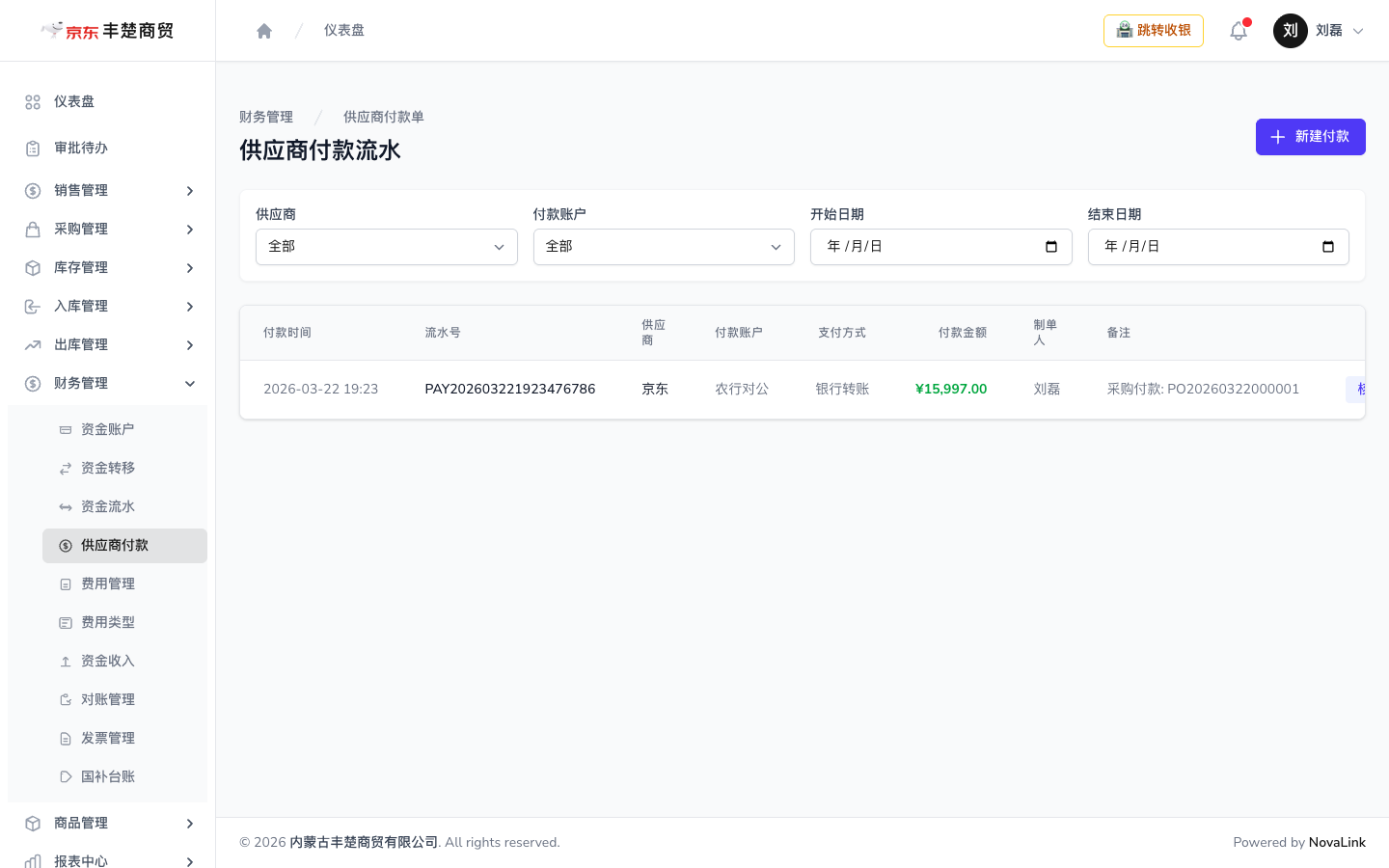Click the 付款金额 column header
This screenshot has height=868, width=1389.
[963, 333]
